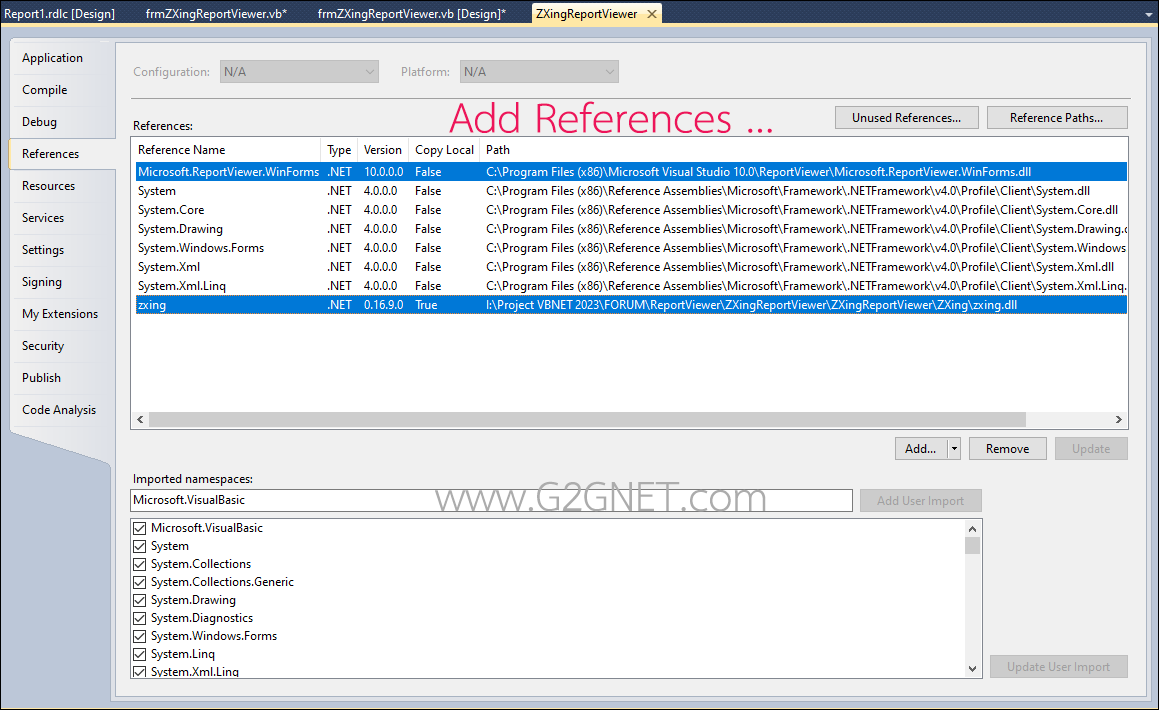
Task: Select the System reference row
Action: coord(631,191)
